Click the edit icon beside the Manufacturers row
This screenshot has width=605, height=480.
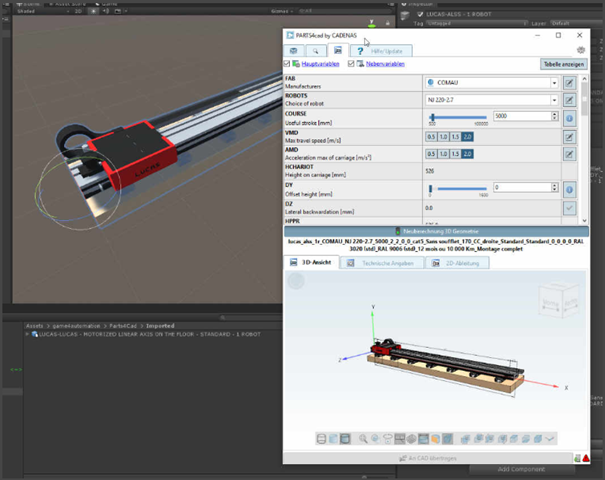click(x=569, y=82)
